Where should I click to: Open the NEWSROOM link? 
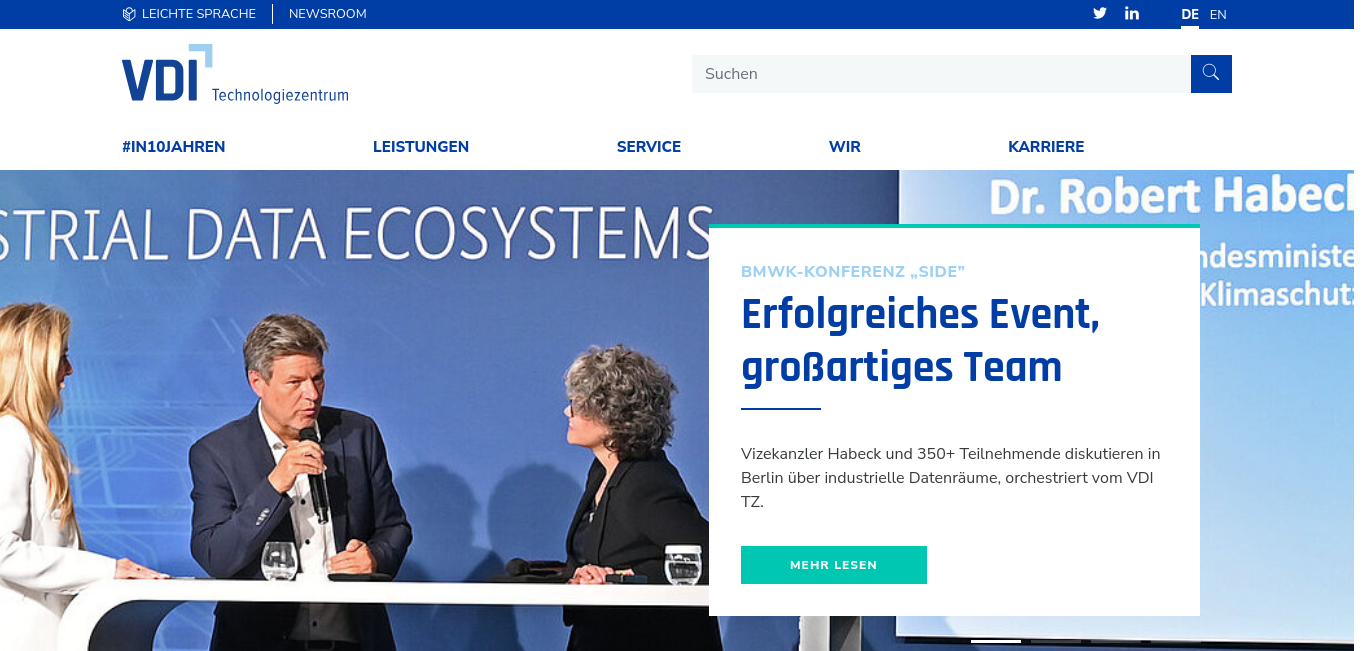pyautogui.click(x=328, y=14)
